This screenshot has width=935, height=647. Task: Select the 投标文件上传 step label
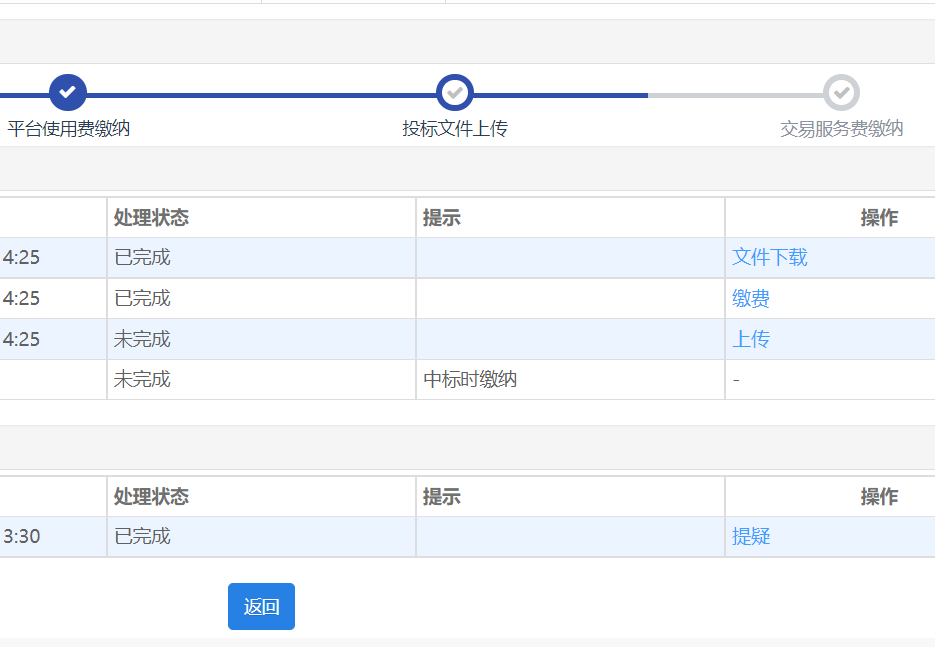455,129
